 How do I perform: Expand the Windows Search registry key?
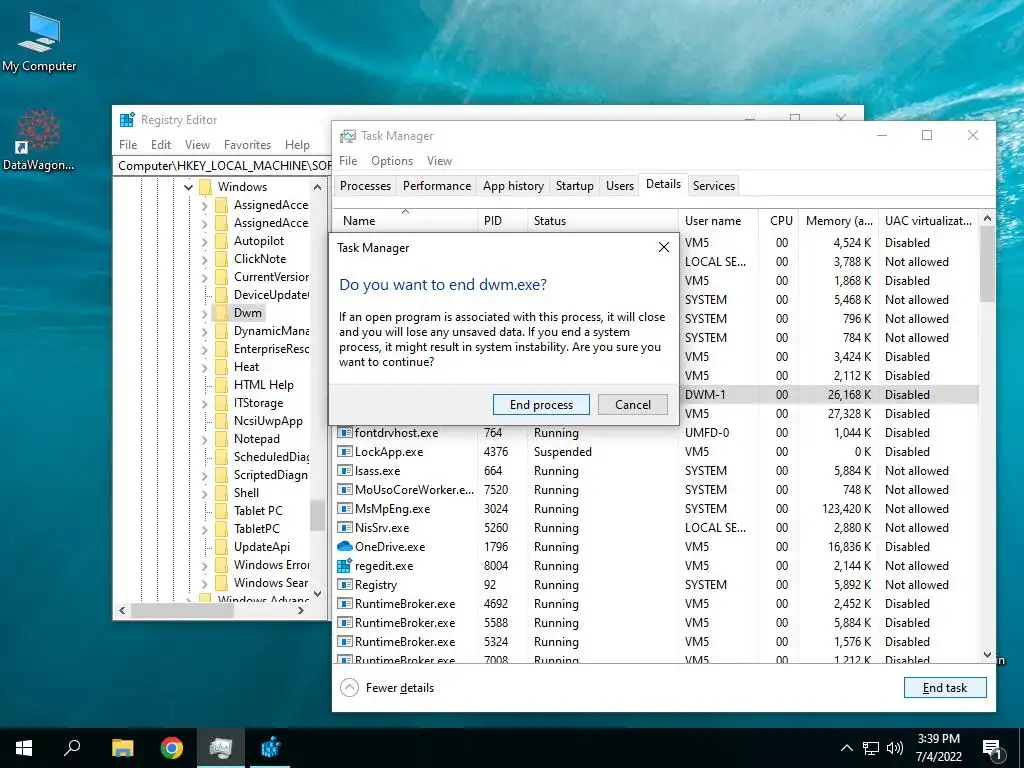click(x=204, y=583)
